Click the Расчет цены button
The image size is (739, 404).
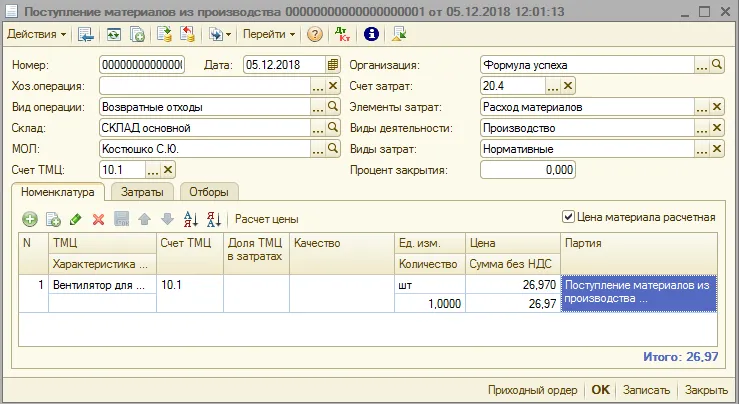[266, 219]
